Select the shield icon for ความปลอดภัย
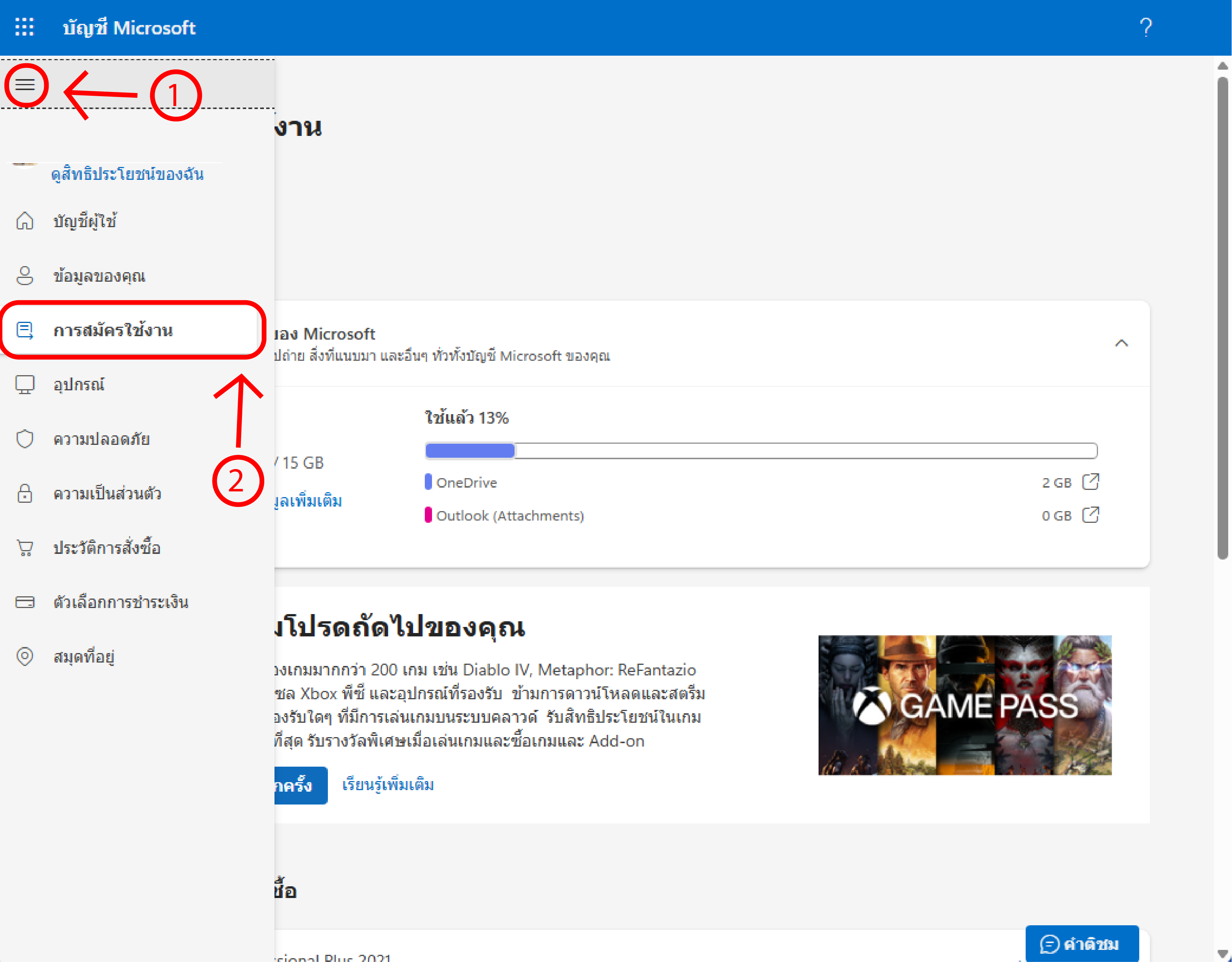The image size is (1232, 962). (25, 438)
